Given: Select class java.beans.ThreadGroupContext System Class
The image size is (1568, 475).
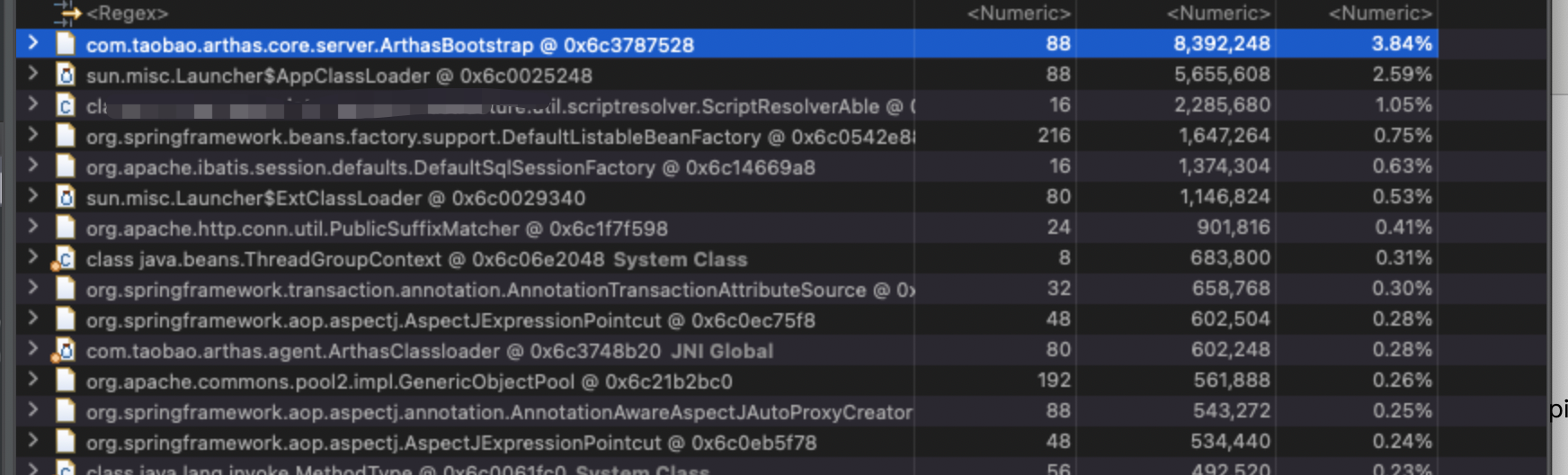Looking at the screenshot, I should click(x=416, y=259).
